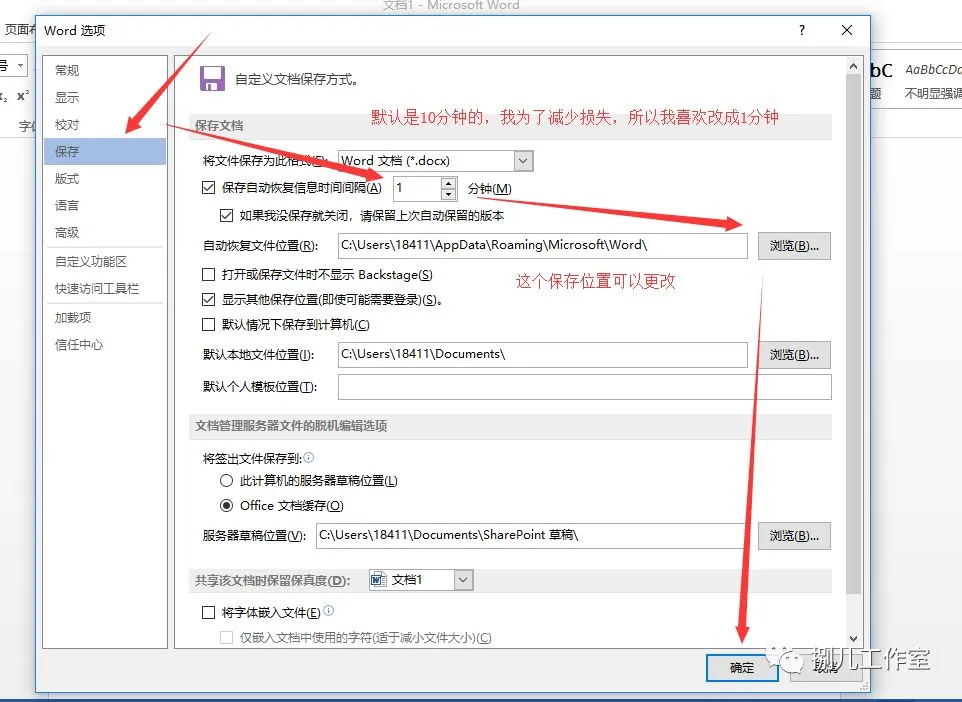This screenshot has height=702, width=962.
Task: Click the superscript x² icon in Word ribbon
Action: point(23,96)
